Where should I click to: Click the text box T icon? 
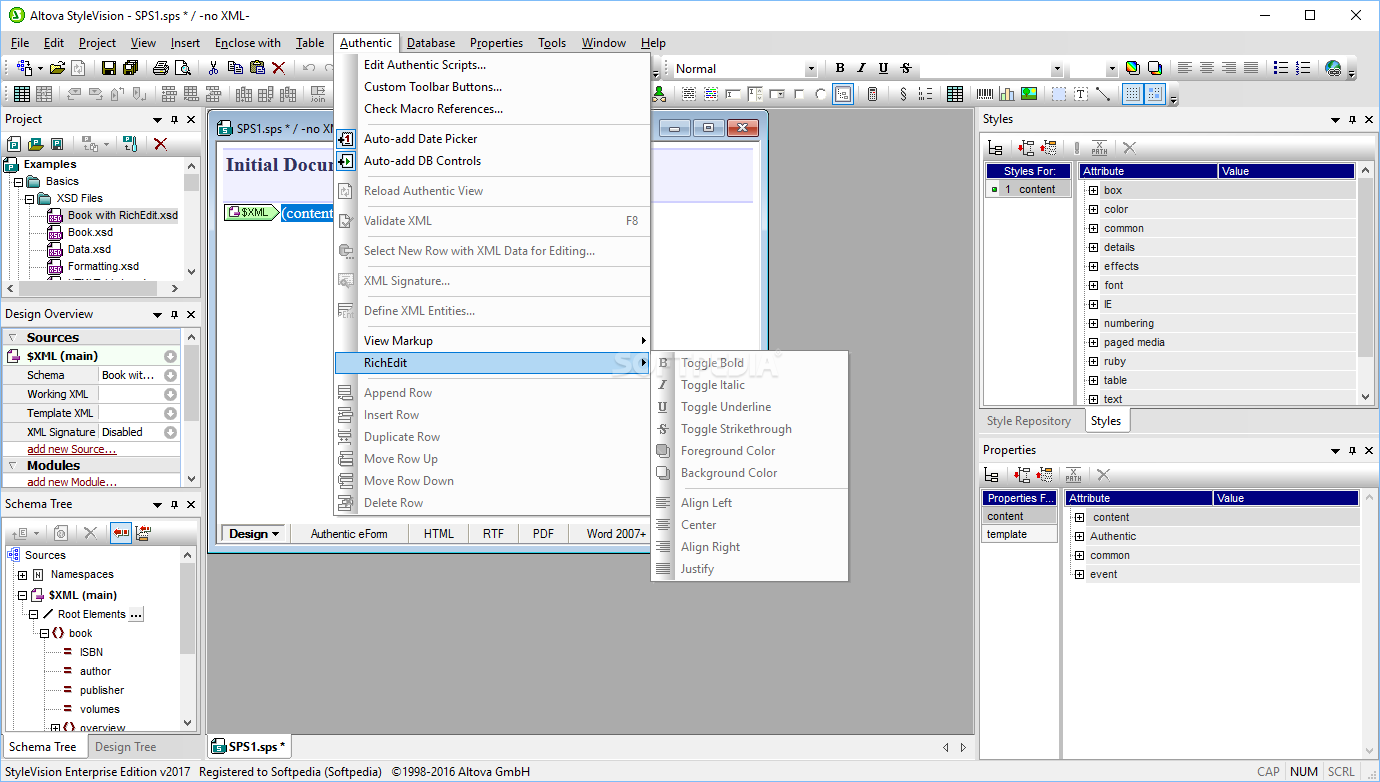pos(1081,94)
